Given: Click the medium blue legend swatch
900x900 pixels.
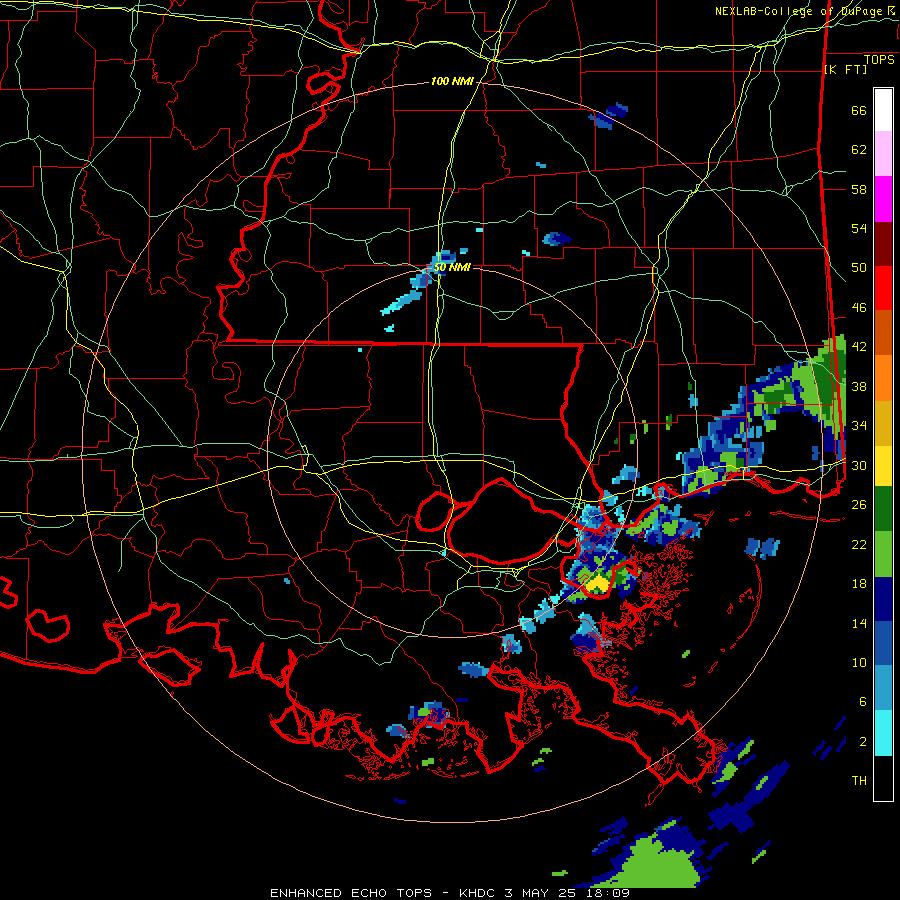Looking at the screenshot, I should click(x=883, y=643).
